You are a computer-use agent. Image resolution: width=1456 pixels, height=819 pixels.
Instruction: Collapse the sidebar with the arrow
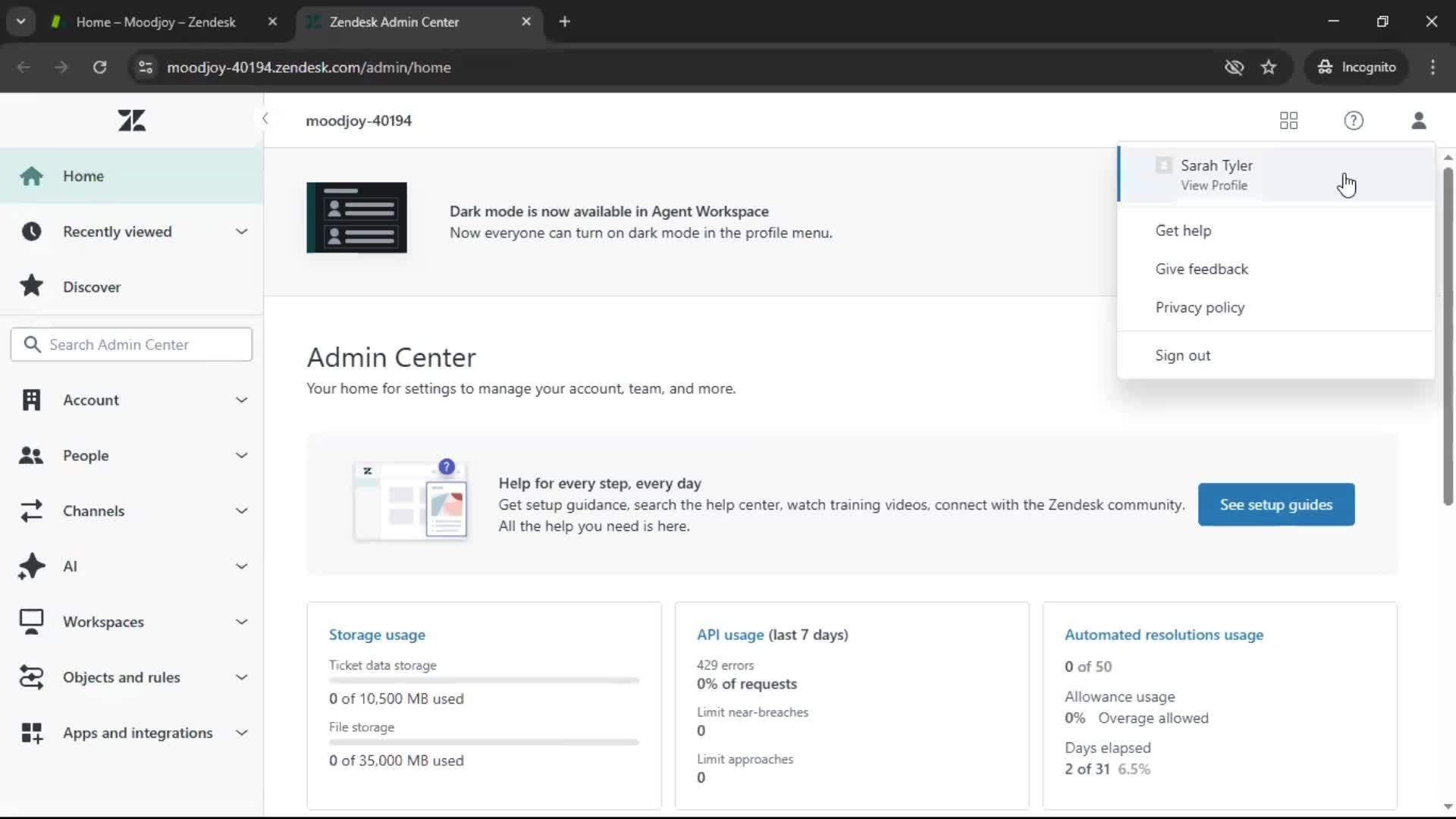point(265,118)
